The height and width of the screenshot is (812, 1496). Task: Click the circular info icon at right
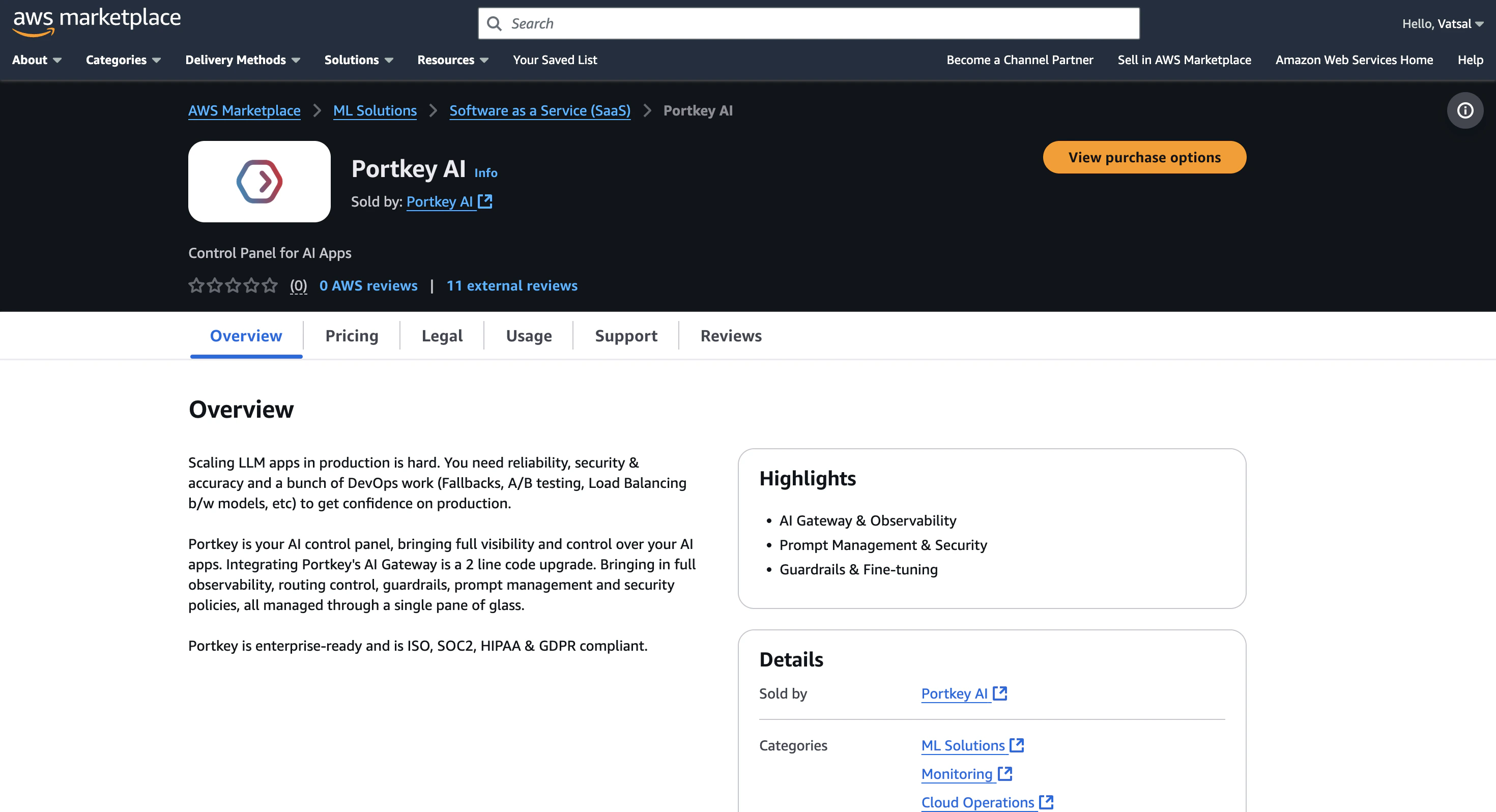tap(1464, 110)
